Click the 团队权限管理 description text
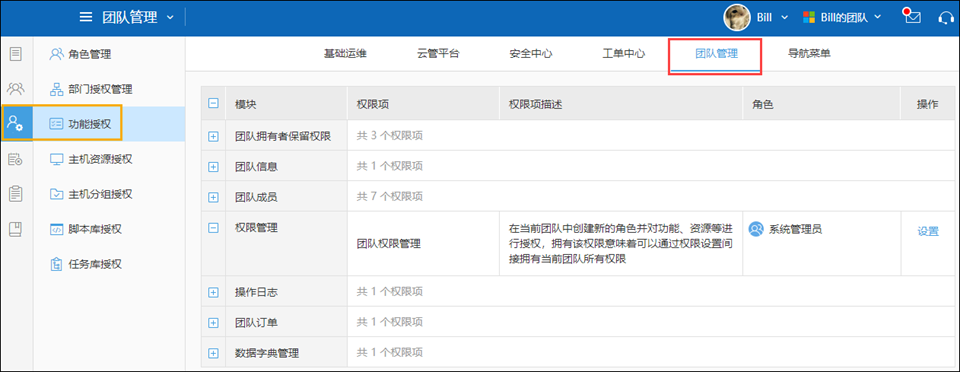The width and height of the screenshot is (960, 372). [621, 244]
